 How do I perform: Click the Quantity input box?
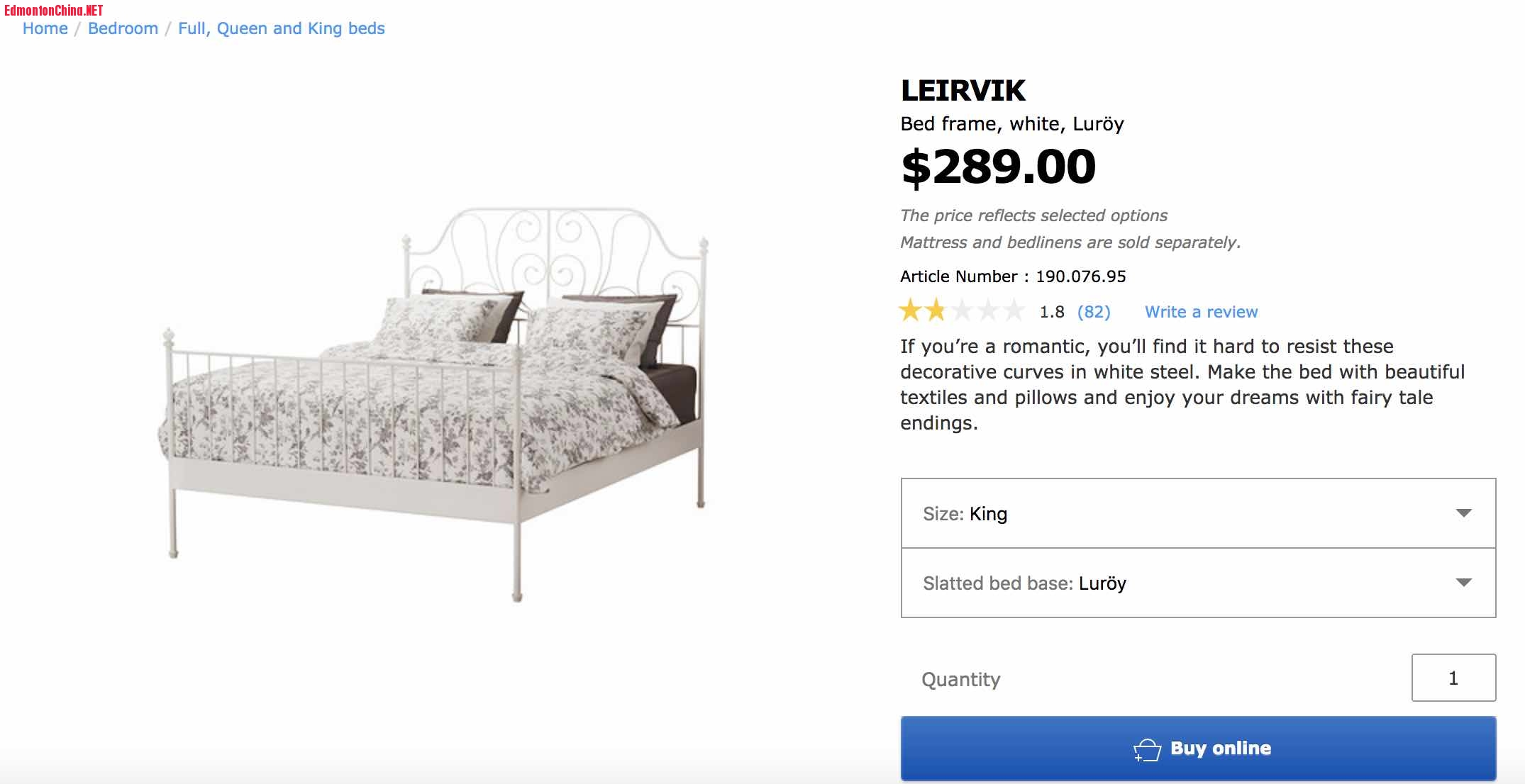[x=1453, y=678]
